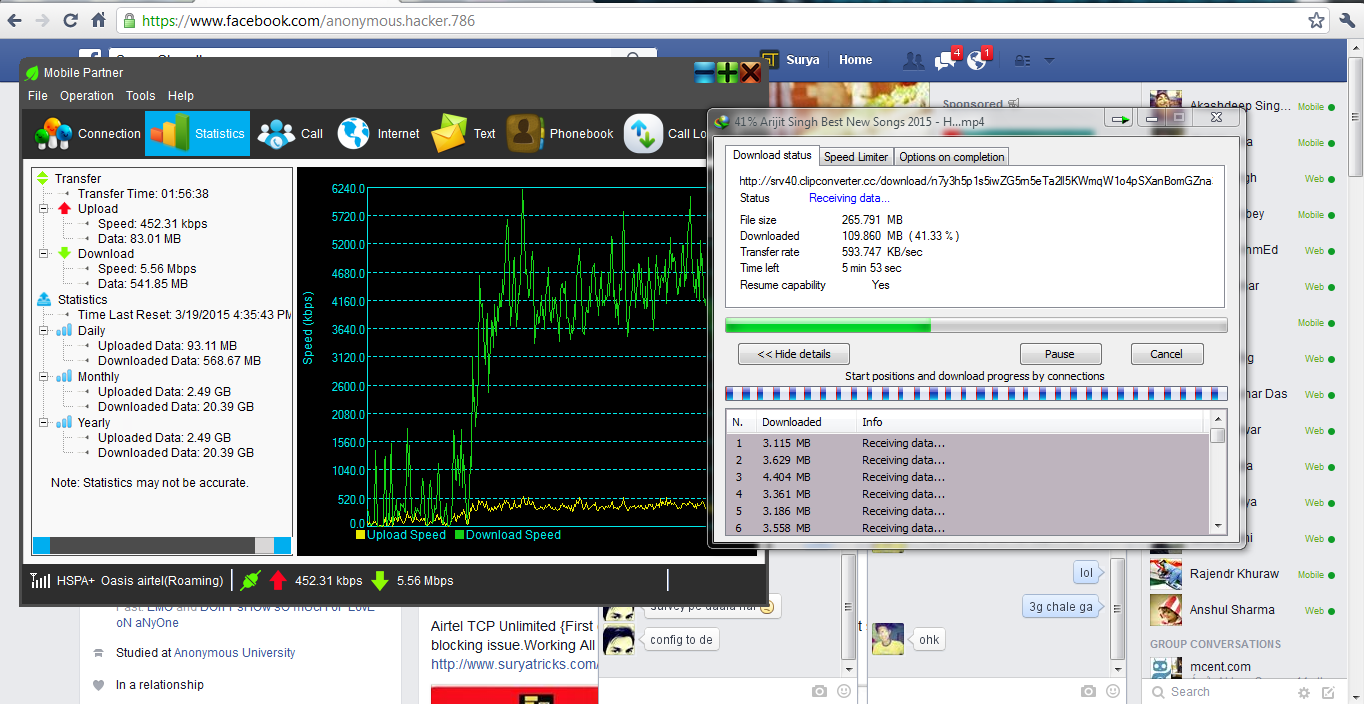Screen dimensions: 1364x704
Task: Open chat sidebar settings gear icon
Action: (x=1304, y=692)
